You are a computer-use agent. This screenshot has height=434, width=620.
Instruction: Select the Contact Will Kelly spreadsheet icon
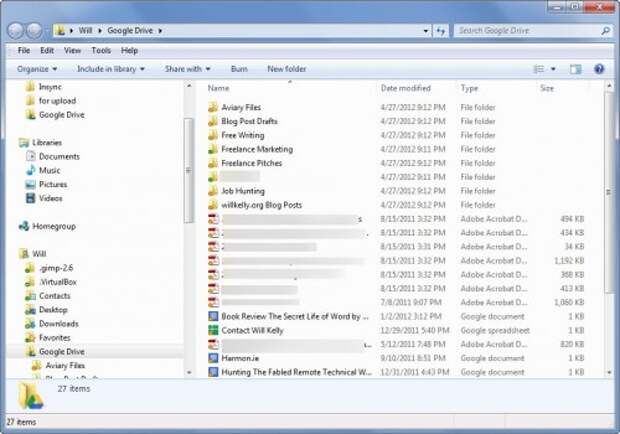click(x=213, y=330)
